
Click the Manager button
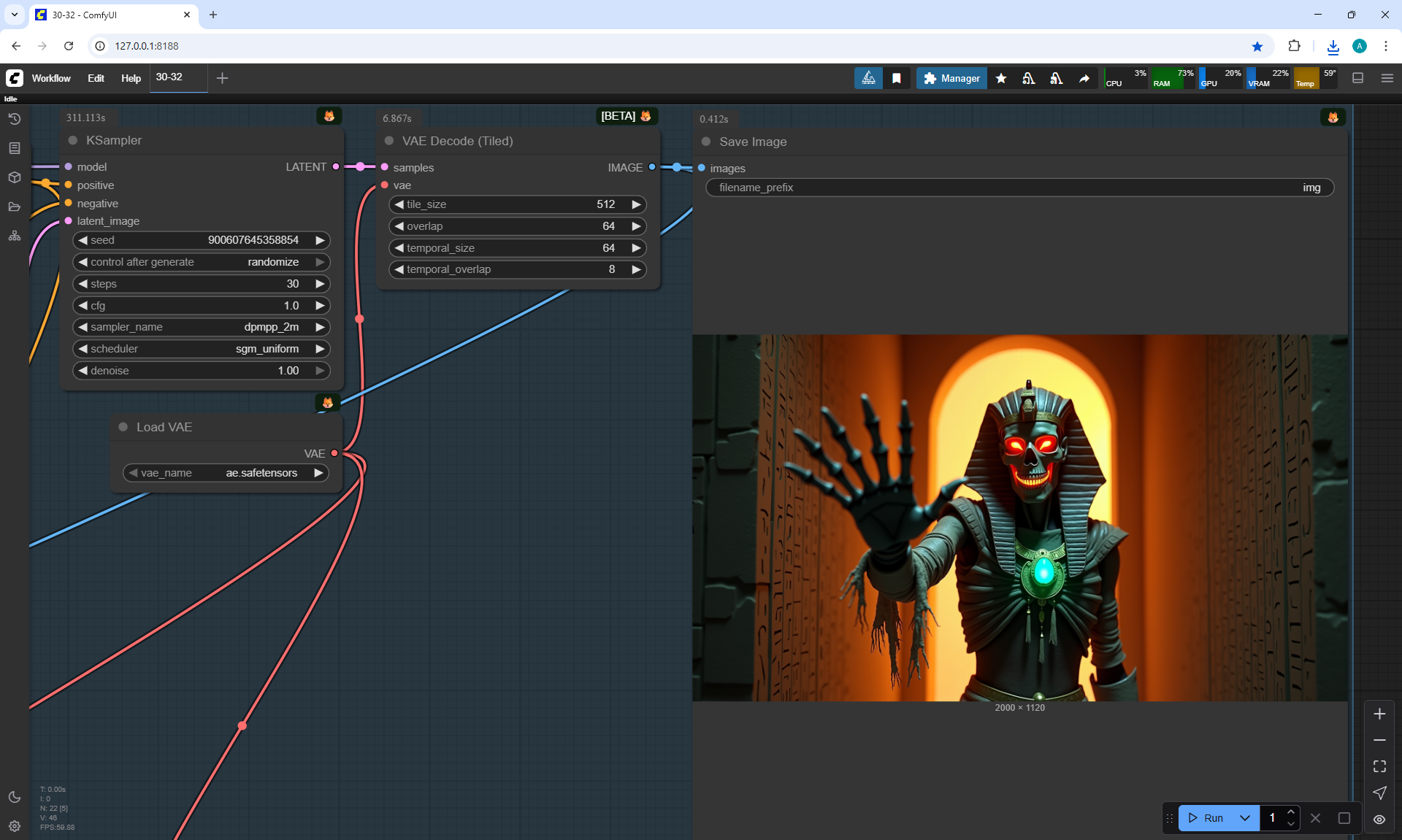pos(951,78)
